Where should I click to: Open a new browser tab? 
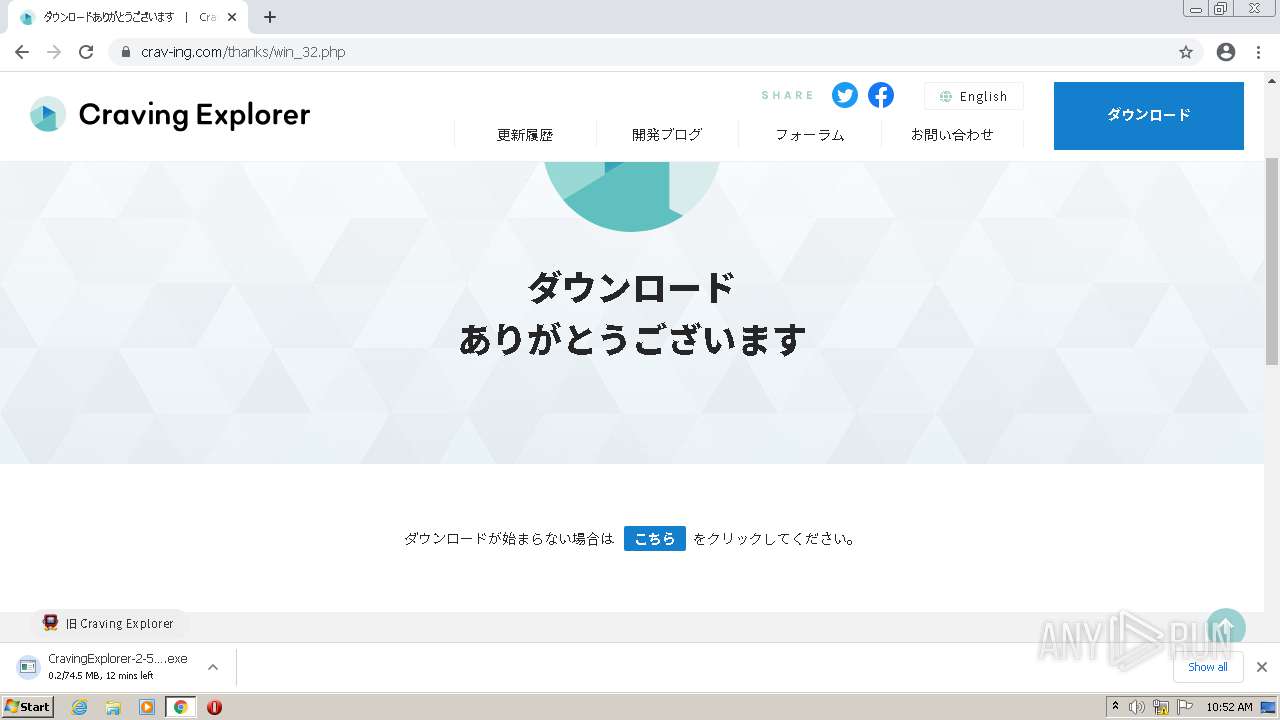point(270,17)
